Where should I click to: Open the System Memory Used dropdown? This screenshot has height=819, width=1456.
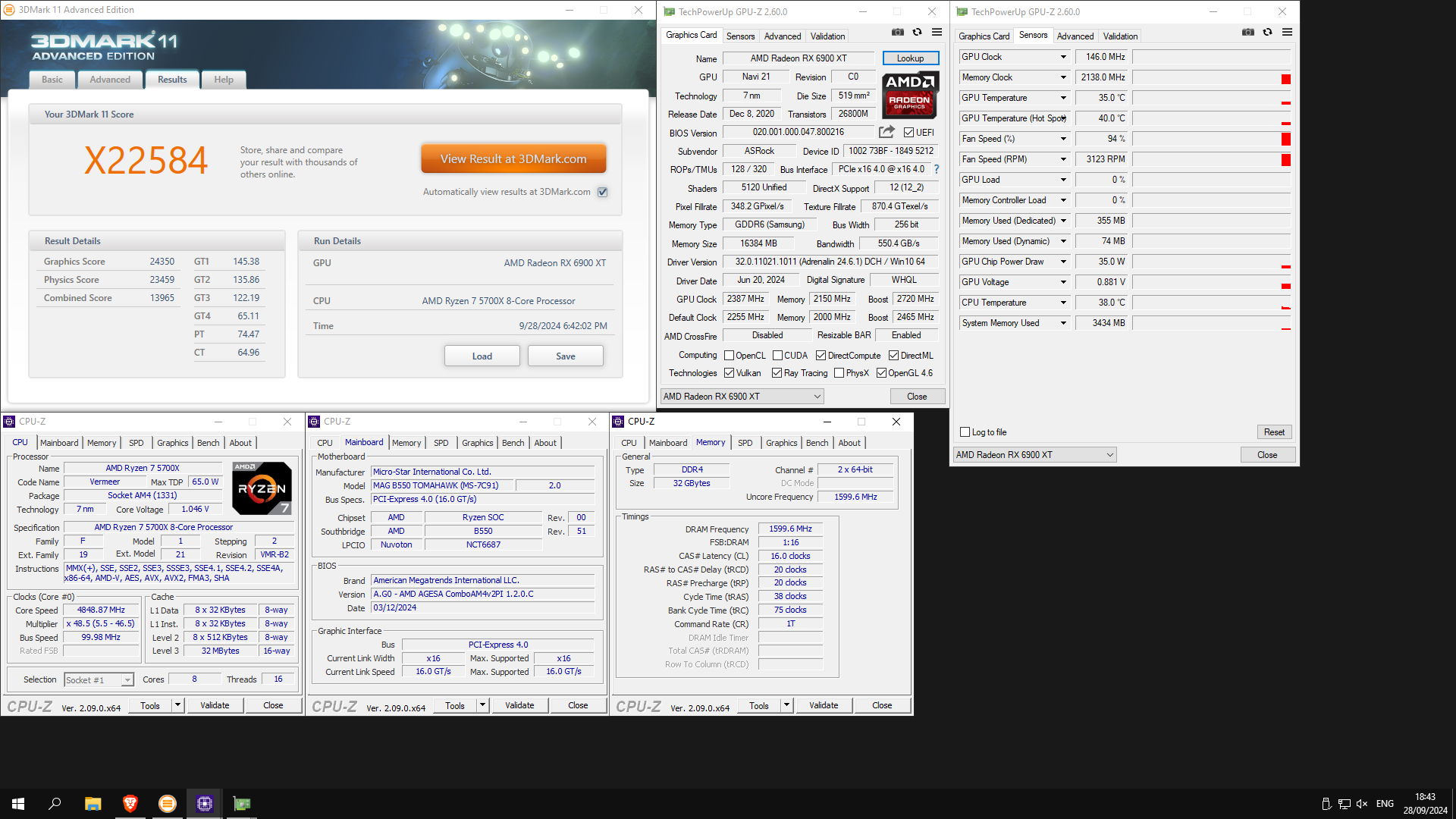(1063, 323)
